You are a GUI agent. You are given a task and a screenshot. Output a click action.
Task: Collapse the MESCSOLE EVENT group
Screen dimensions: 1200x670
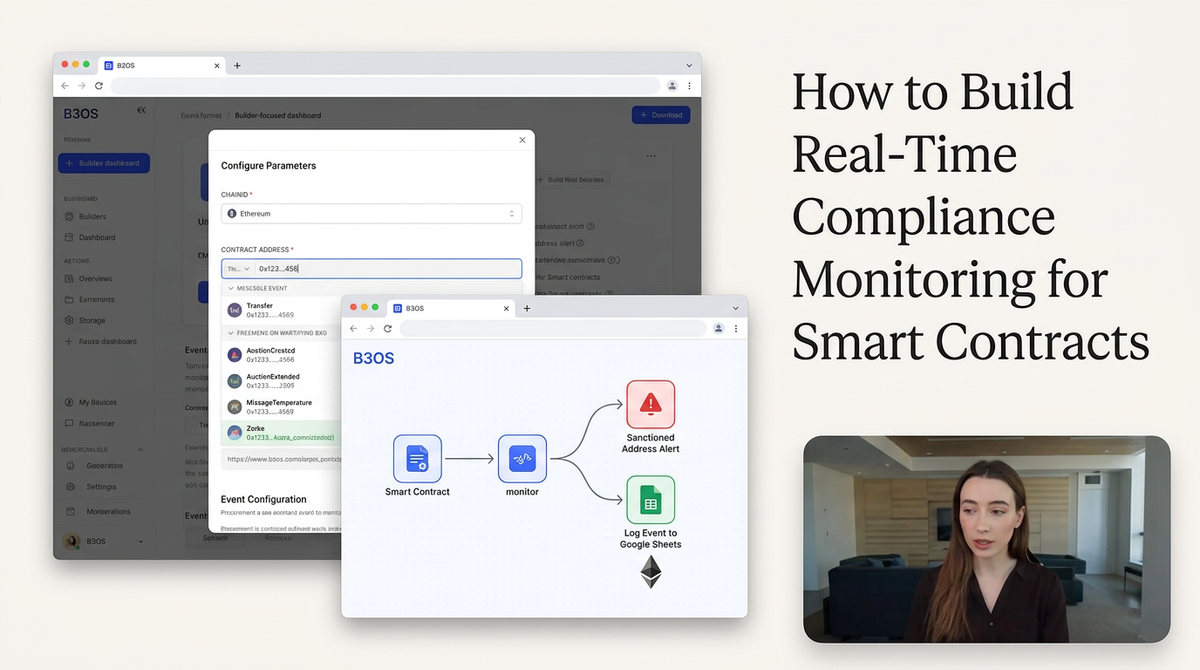click(231, 288)
